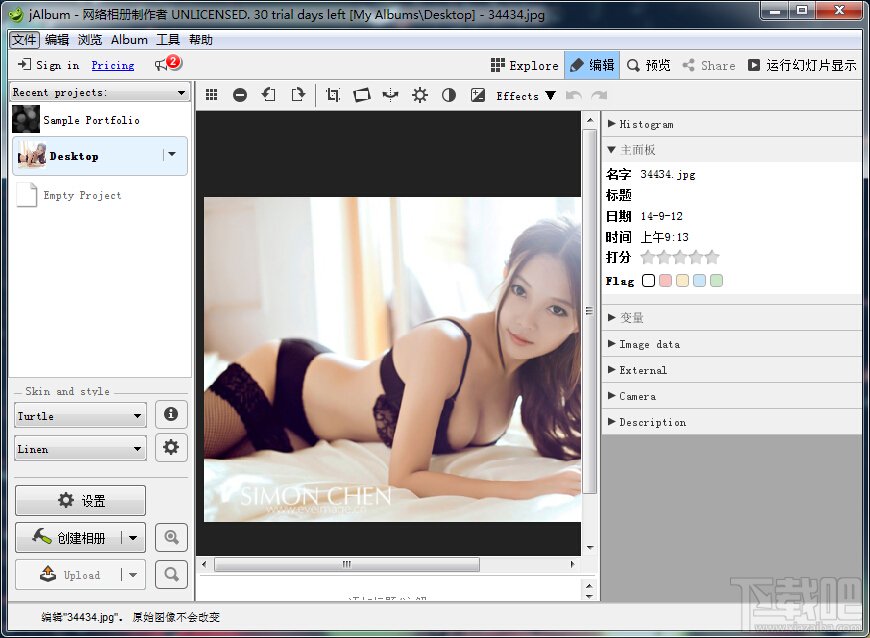This screenshot has height=638, width=870.
Task: Click the info icon next to Turtle skin
Action: coord(171,414)
